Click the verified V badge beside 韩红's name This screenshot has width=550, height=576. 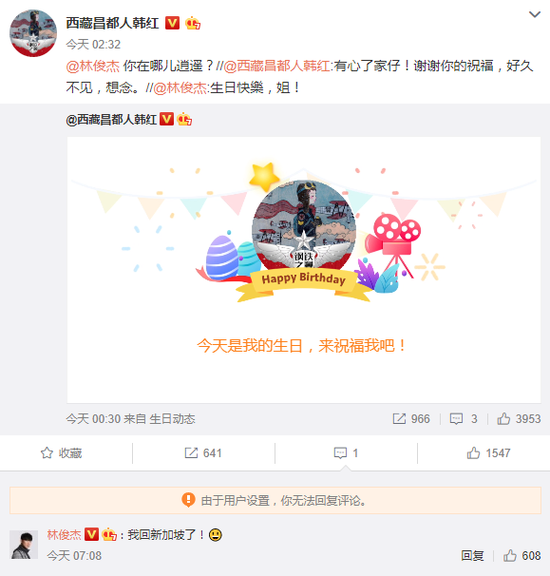click(x=172, y=23)
